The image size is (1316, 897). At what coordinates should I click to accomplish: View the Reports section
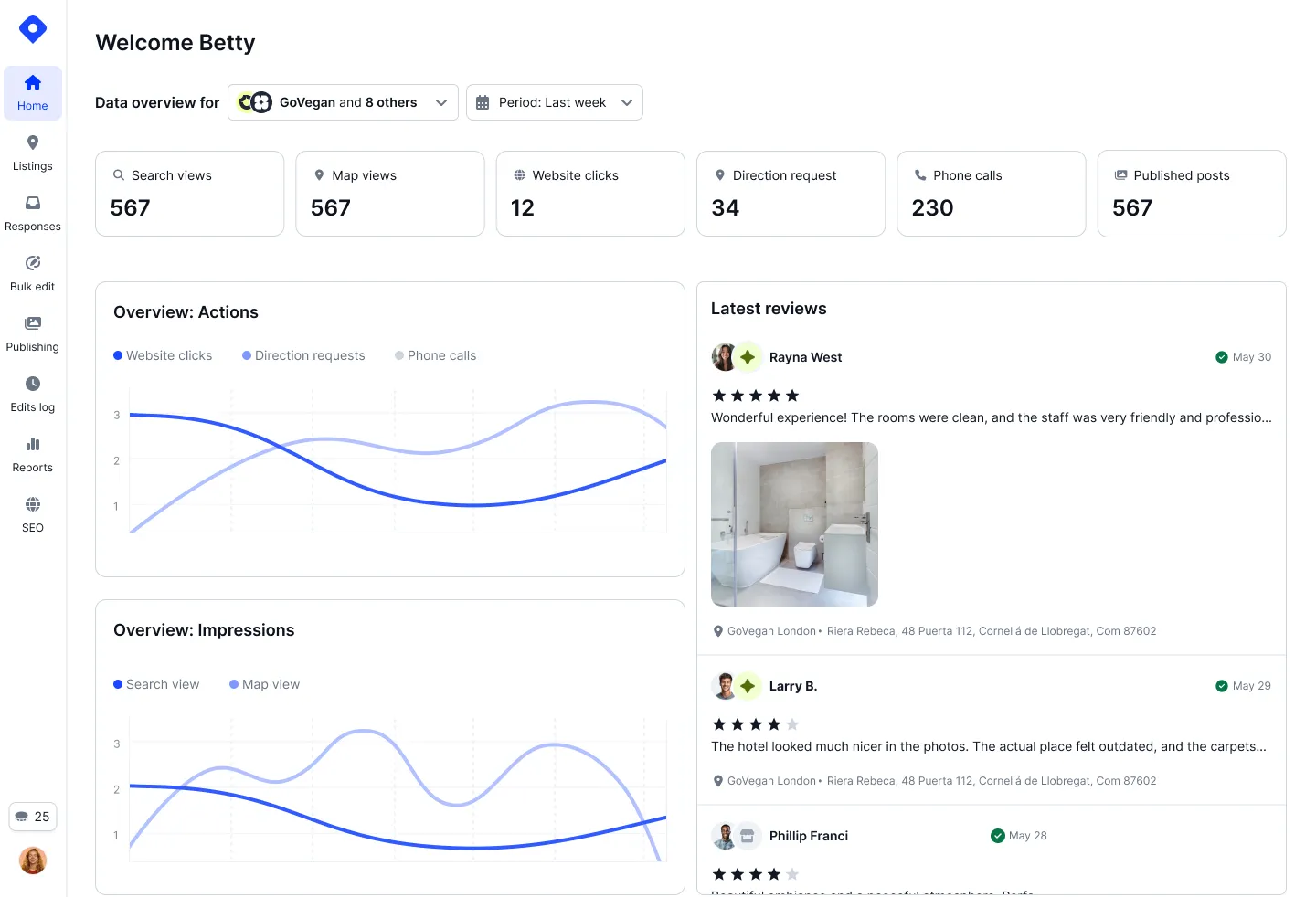click(x=33, y=454)
